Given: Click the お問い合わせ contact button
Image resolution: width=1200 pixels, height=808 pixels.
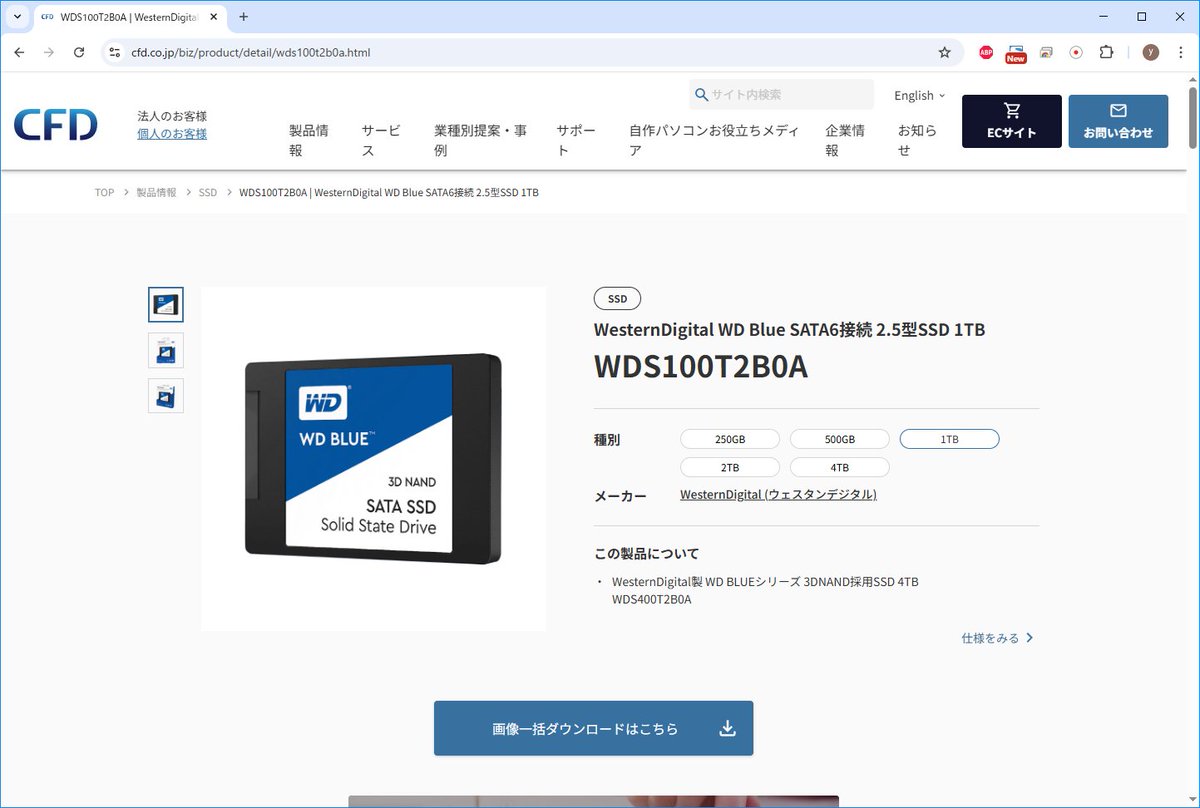Looking at the screenshot, I should (1118, 121).
